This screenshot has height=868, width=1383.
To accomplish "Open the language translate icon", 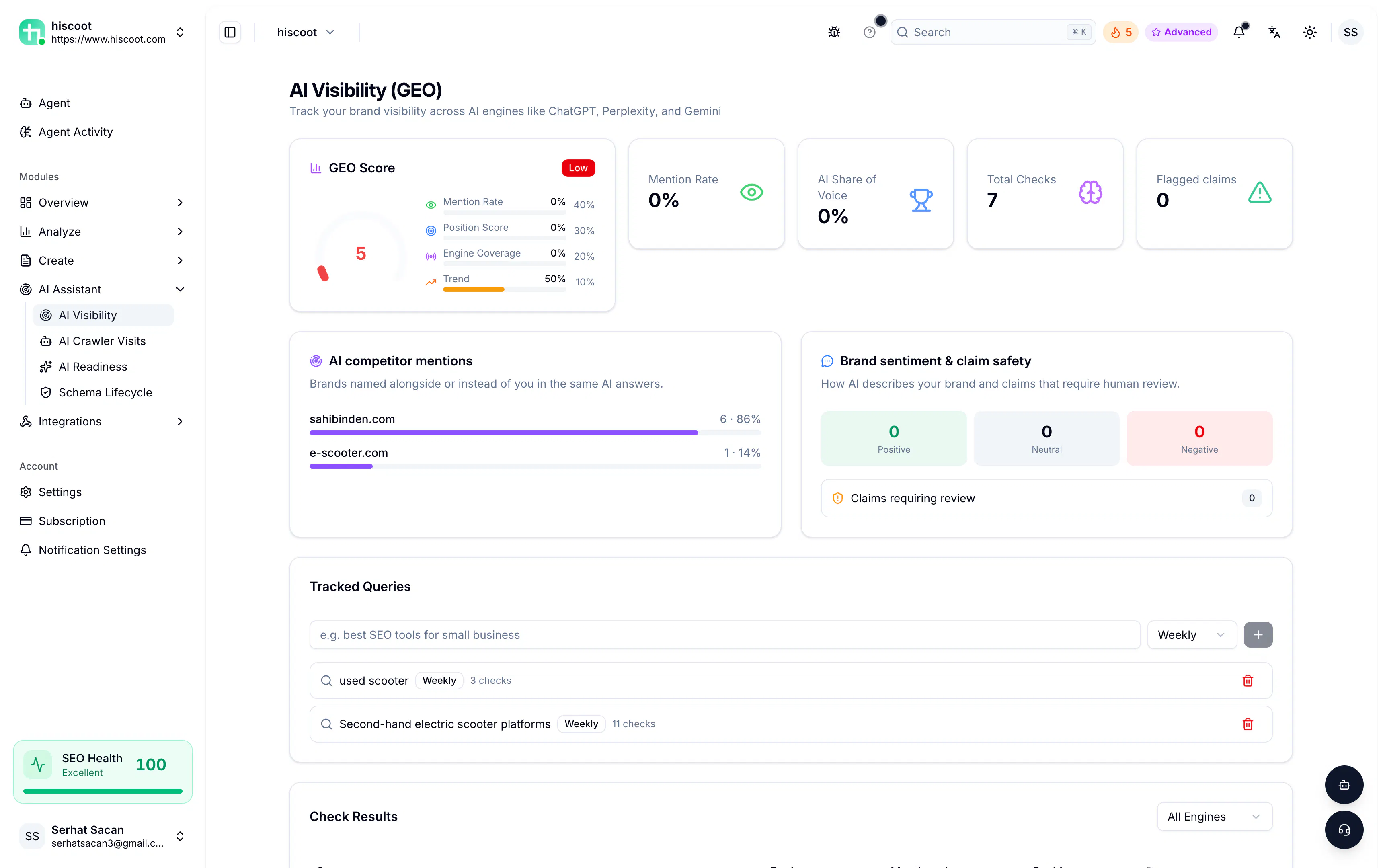I will coord(1274,32).
